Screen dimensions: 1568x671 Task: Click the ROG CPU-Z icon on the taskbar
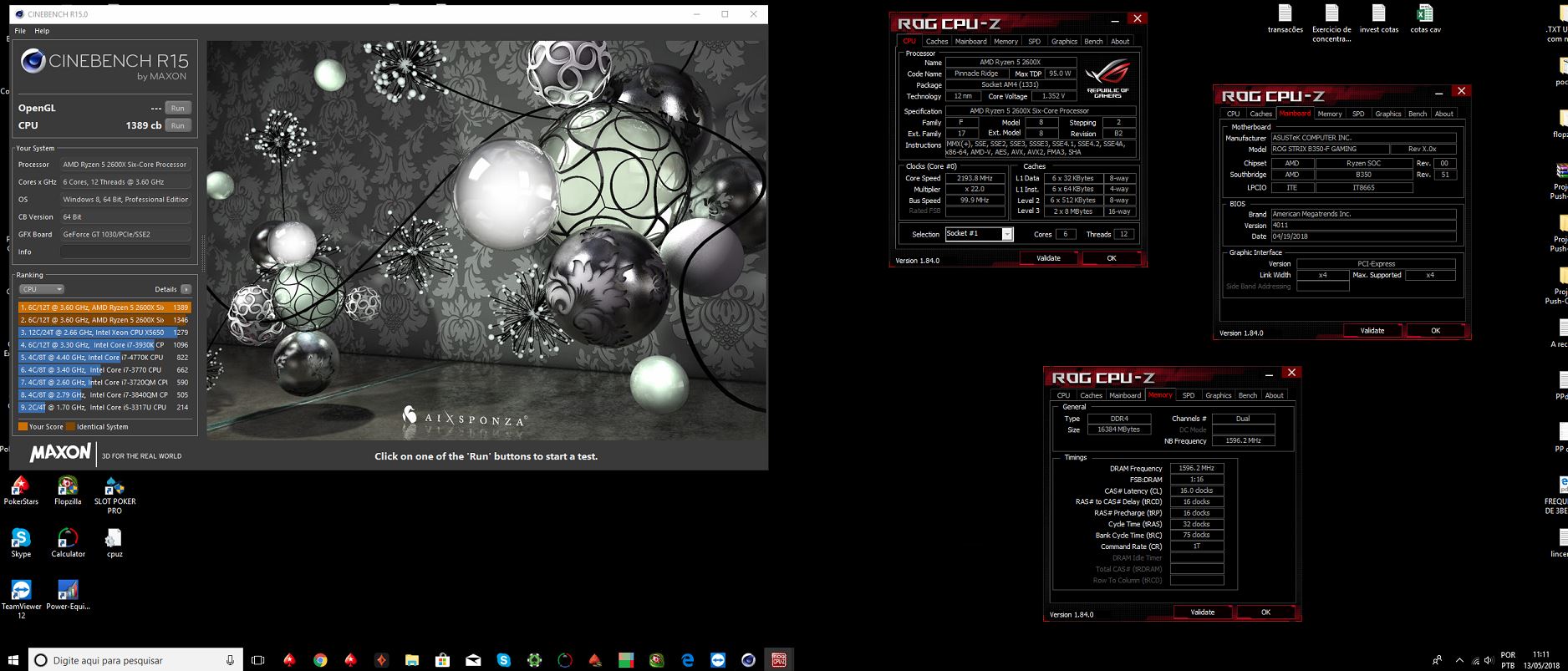click(x=778, y=660)
